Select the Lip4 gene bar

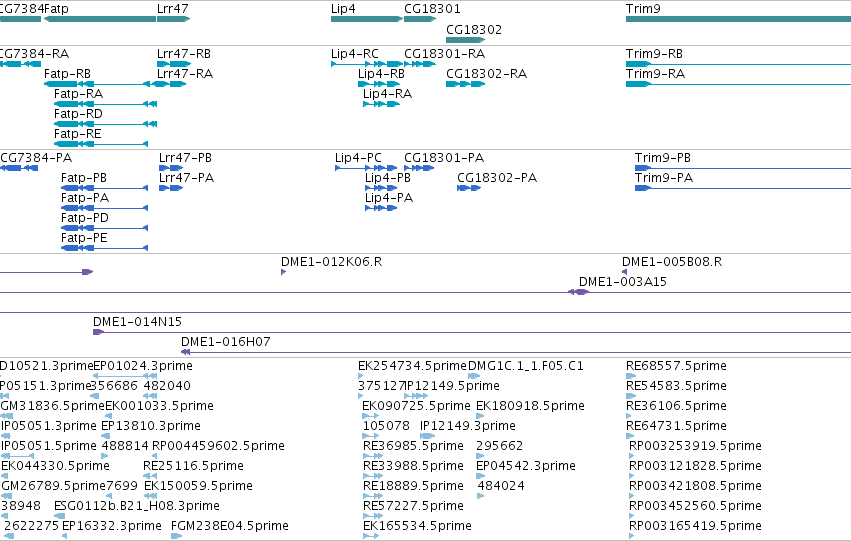(367, 19)
